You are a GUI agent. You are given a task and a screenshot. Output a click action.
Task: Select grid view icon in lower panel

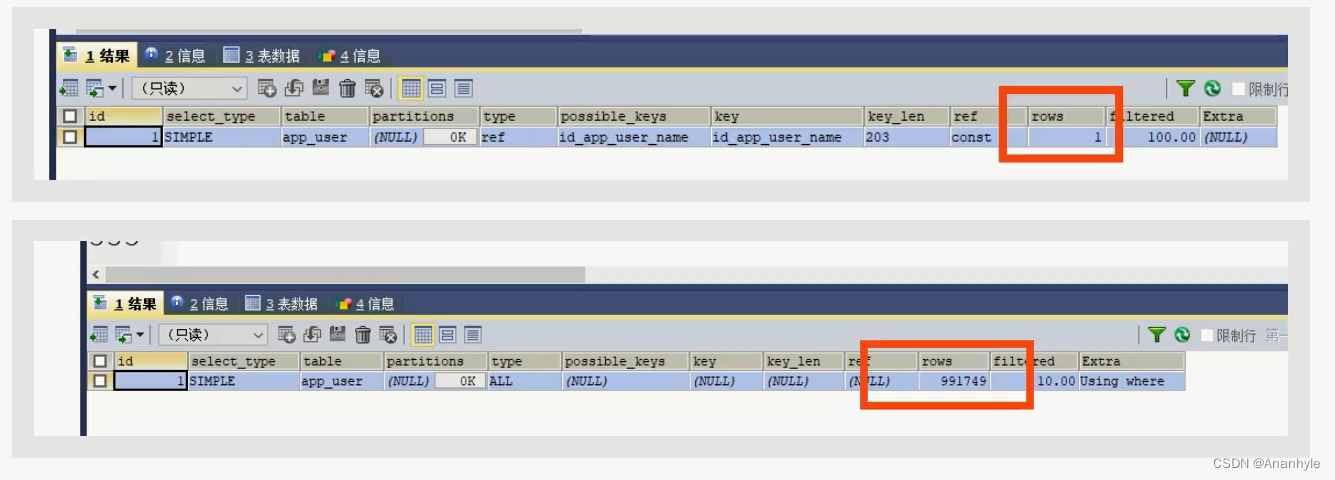[423, 334]
